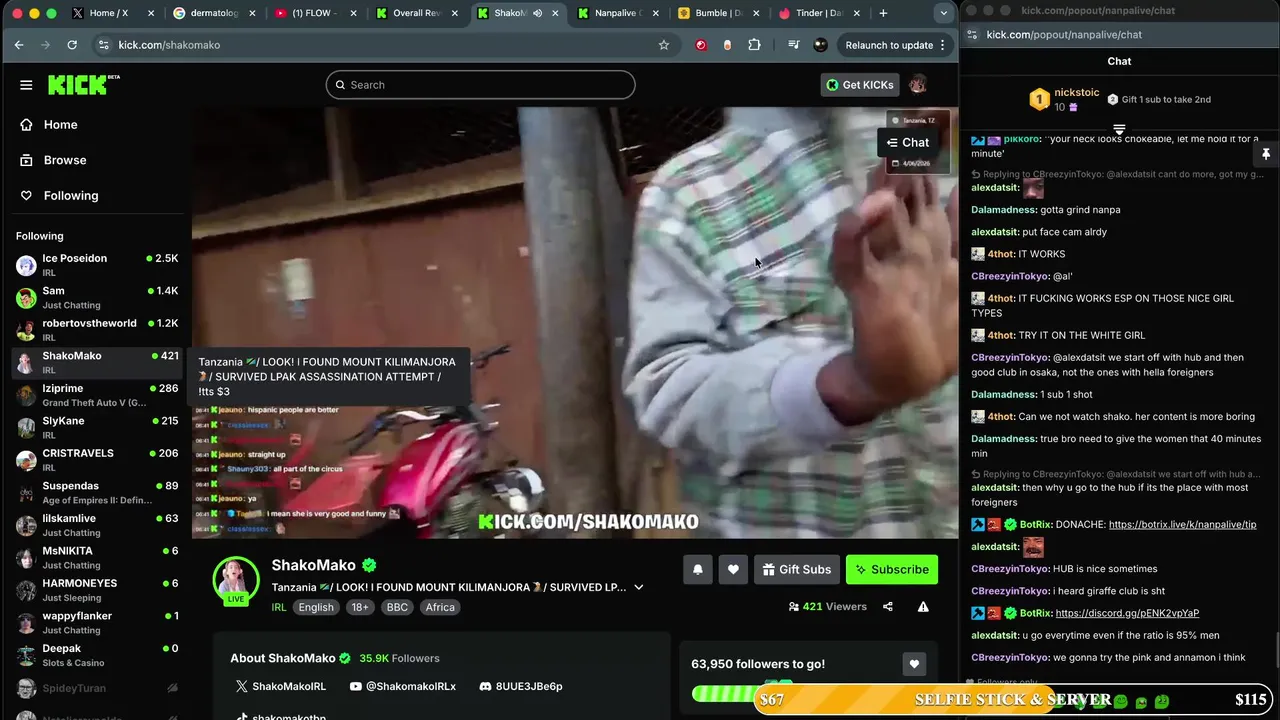The height and width of the screenshot is (720, 1280).
Task: Click the kick.com/shakomako address bar
Action: 385,45
